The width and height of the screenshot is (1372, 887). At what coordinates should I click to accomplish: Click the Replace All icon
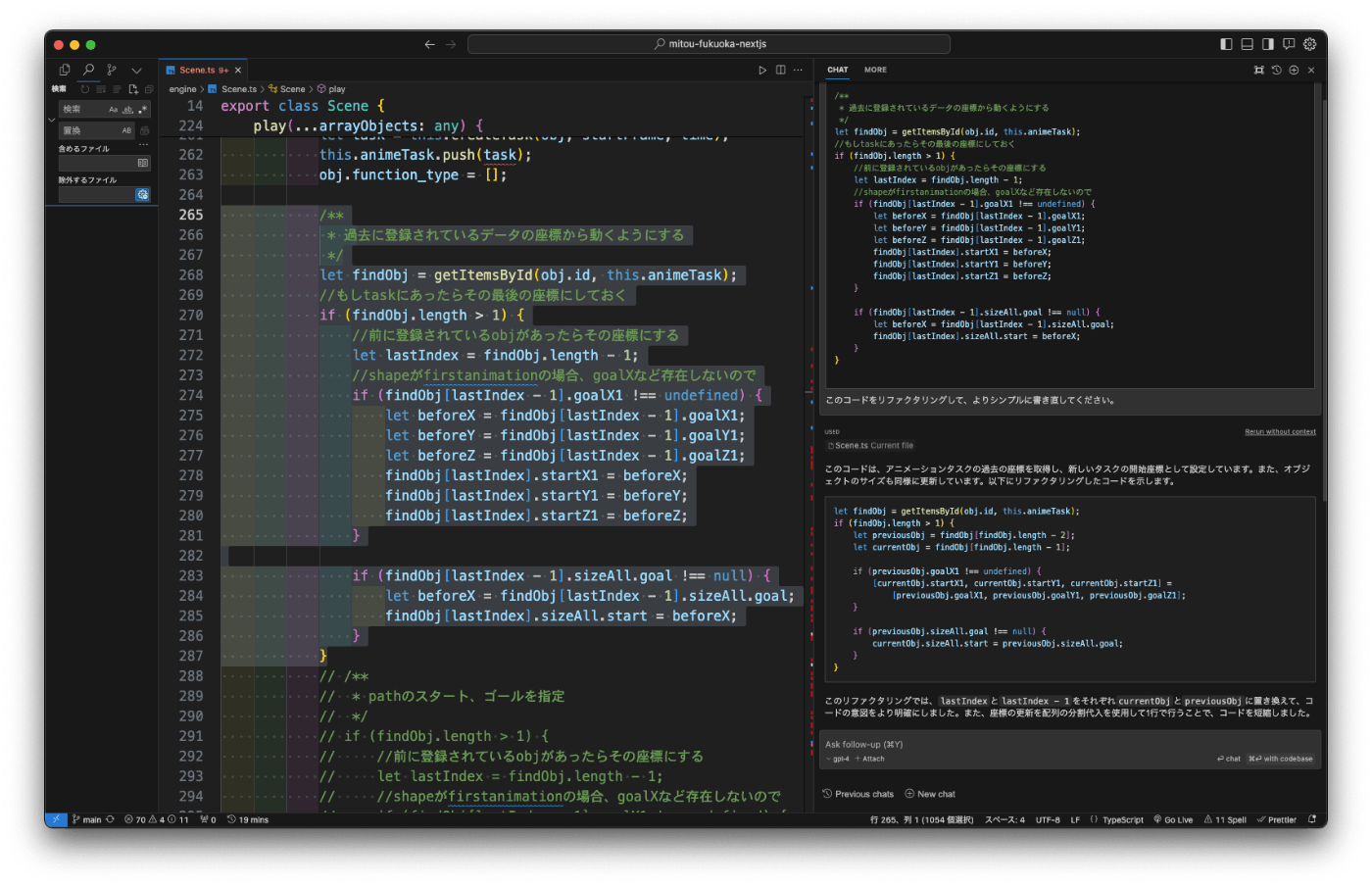145,130
